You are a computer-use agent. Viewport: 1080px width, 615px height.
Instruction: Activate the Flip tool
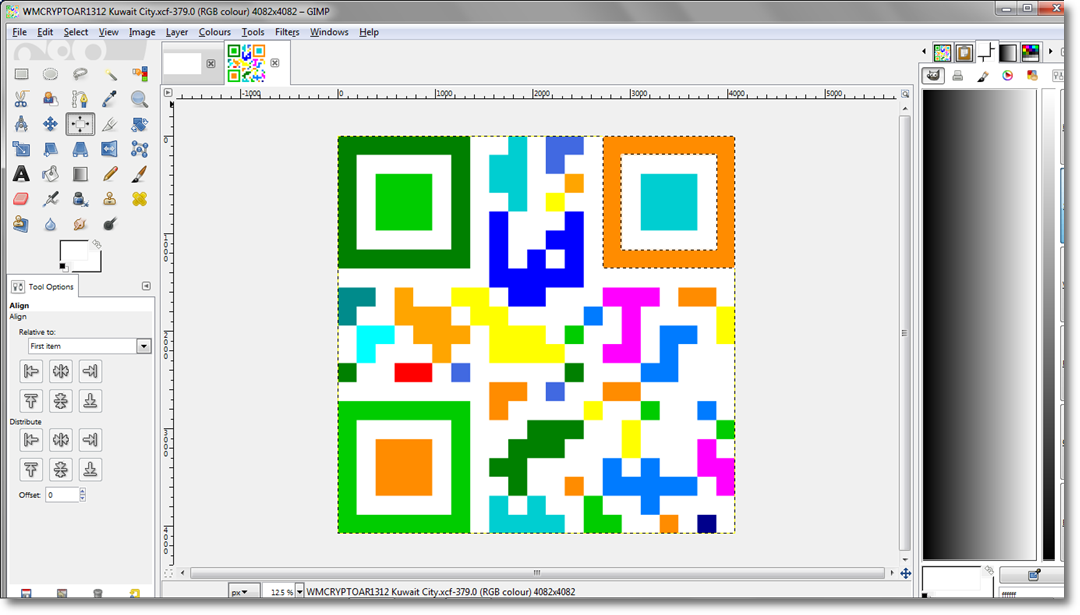(110, 149)
